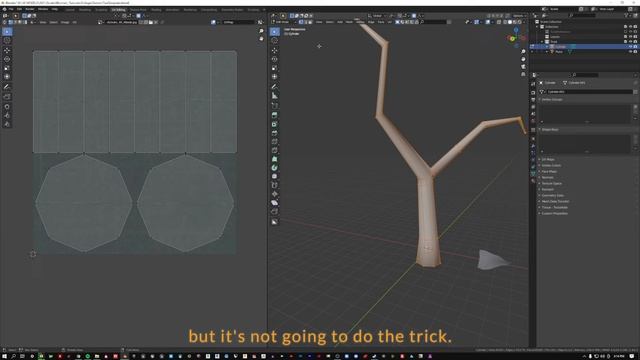Expand the Texture Space panel
Image resolution: width=640 pixels, height=360 pixels.
[x=551, y=183]
